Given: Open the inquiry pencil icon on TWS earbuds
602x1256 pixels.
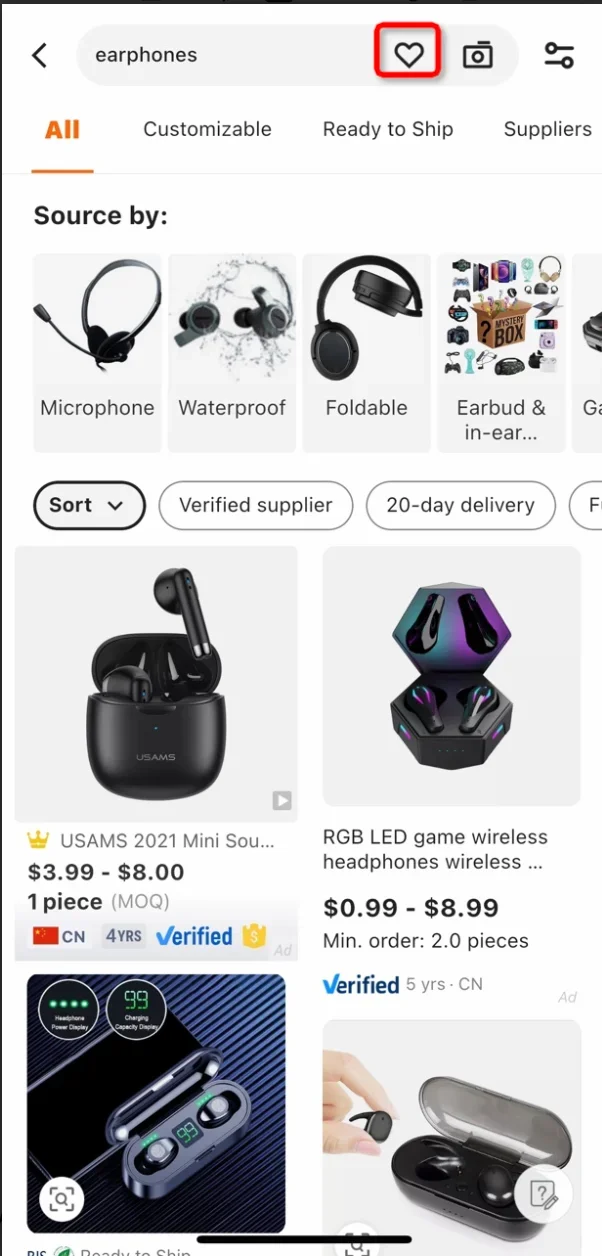Looking at the screenshot, I should 541,1194.
